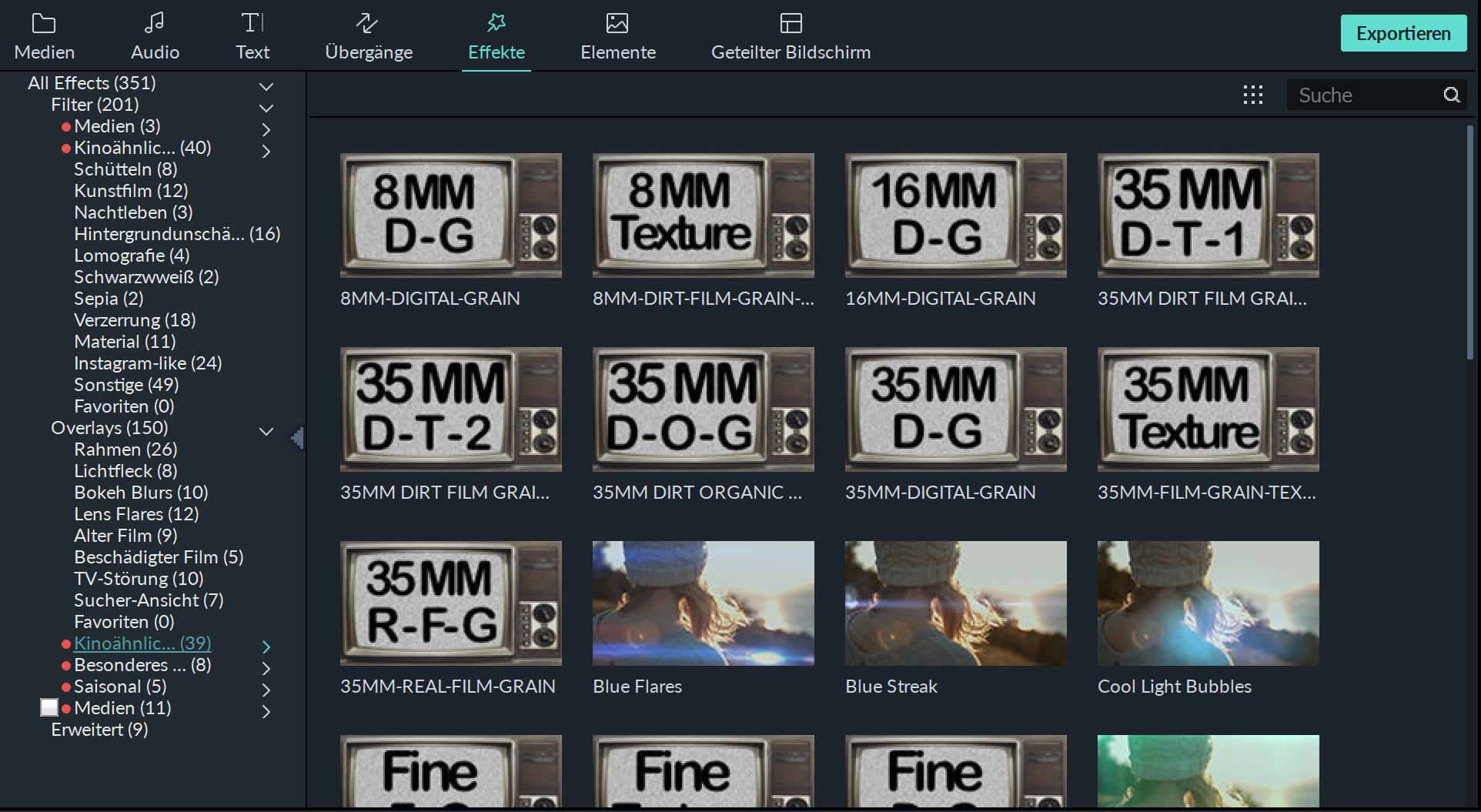Switch to the Übergänge tab label
This screenshot has height=812, width=1481.
pyautogui.click(x=369, y=52)
